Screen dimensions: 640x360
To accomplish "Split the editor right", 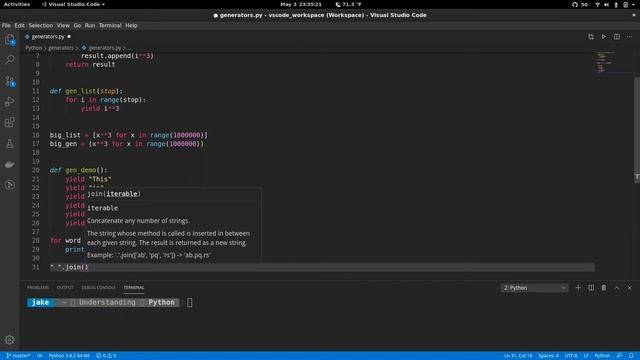I will (616, 37).
